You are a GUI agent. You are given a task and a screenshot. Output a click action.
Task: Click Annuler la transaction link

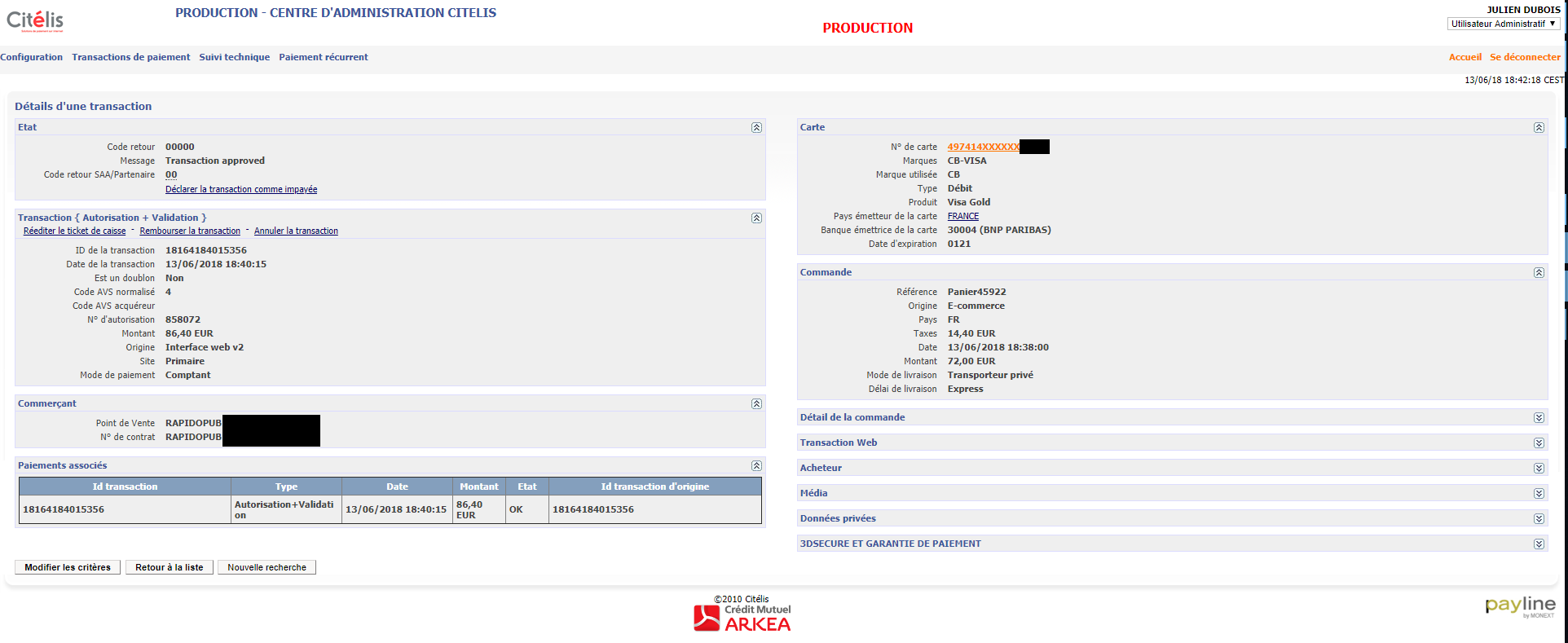[x=296, y=231]
